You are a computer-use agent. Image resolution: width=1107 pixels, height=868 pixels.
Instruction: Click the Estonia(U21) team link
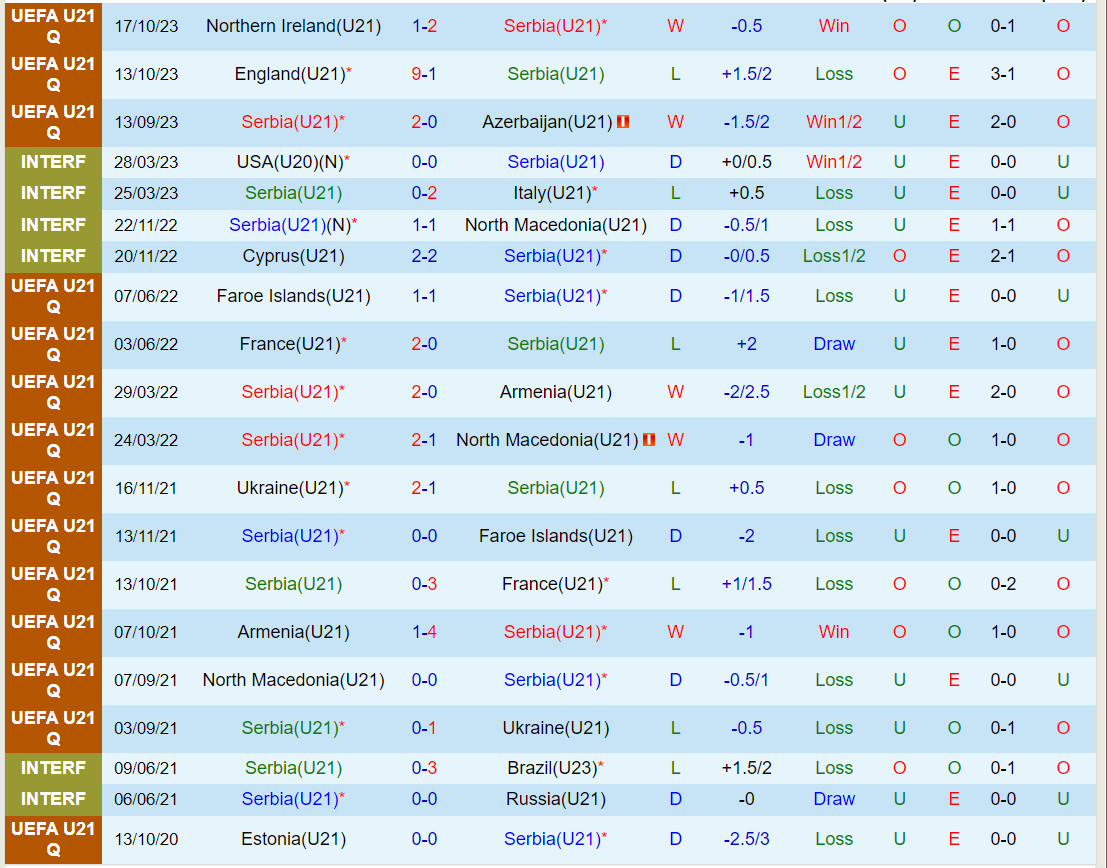[293, 839]
